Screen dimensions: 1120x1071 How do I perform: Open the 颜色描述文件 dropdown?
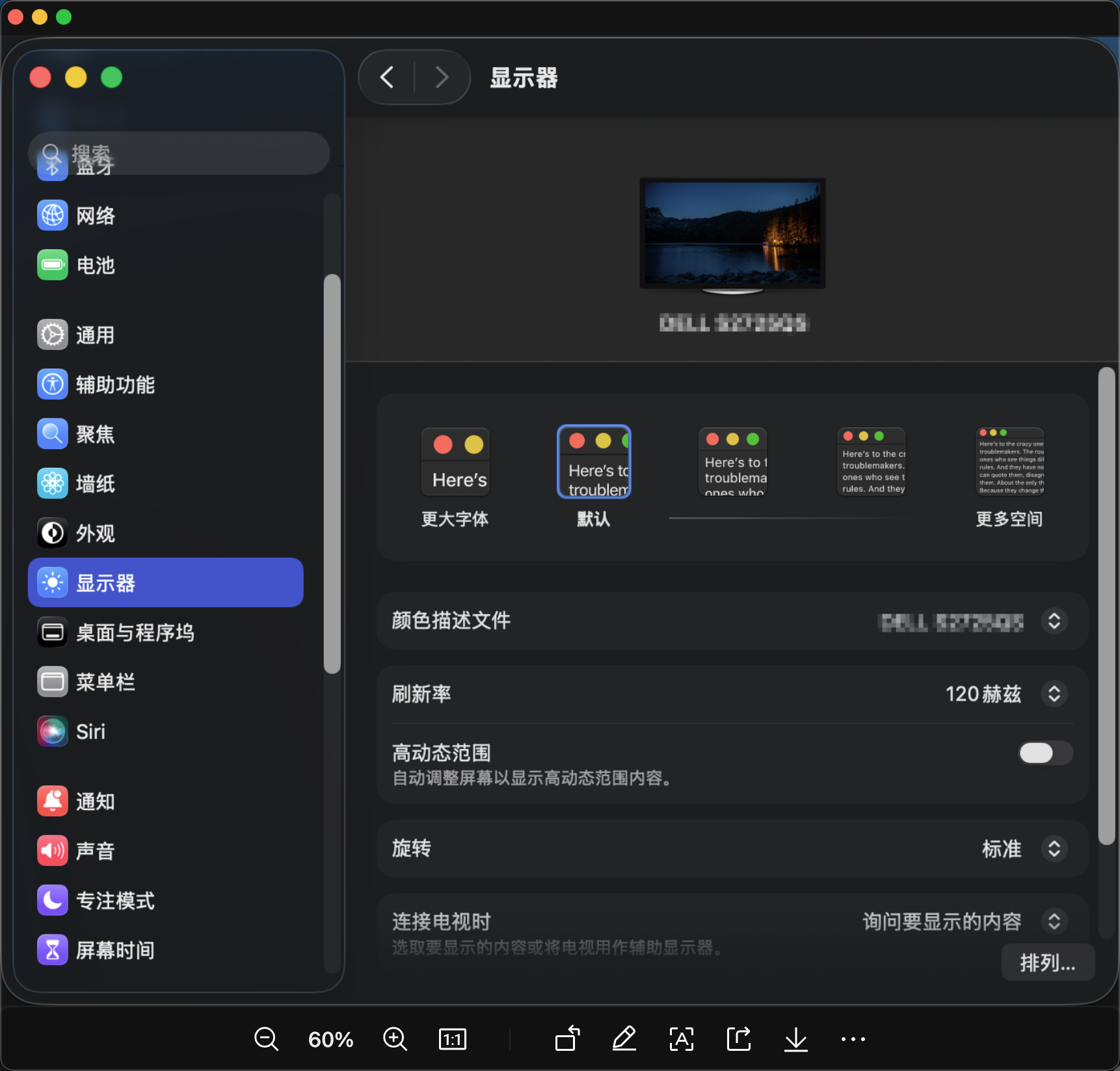pyautogui.click(x=1054, y=621)
